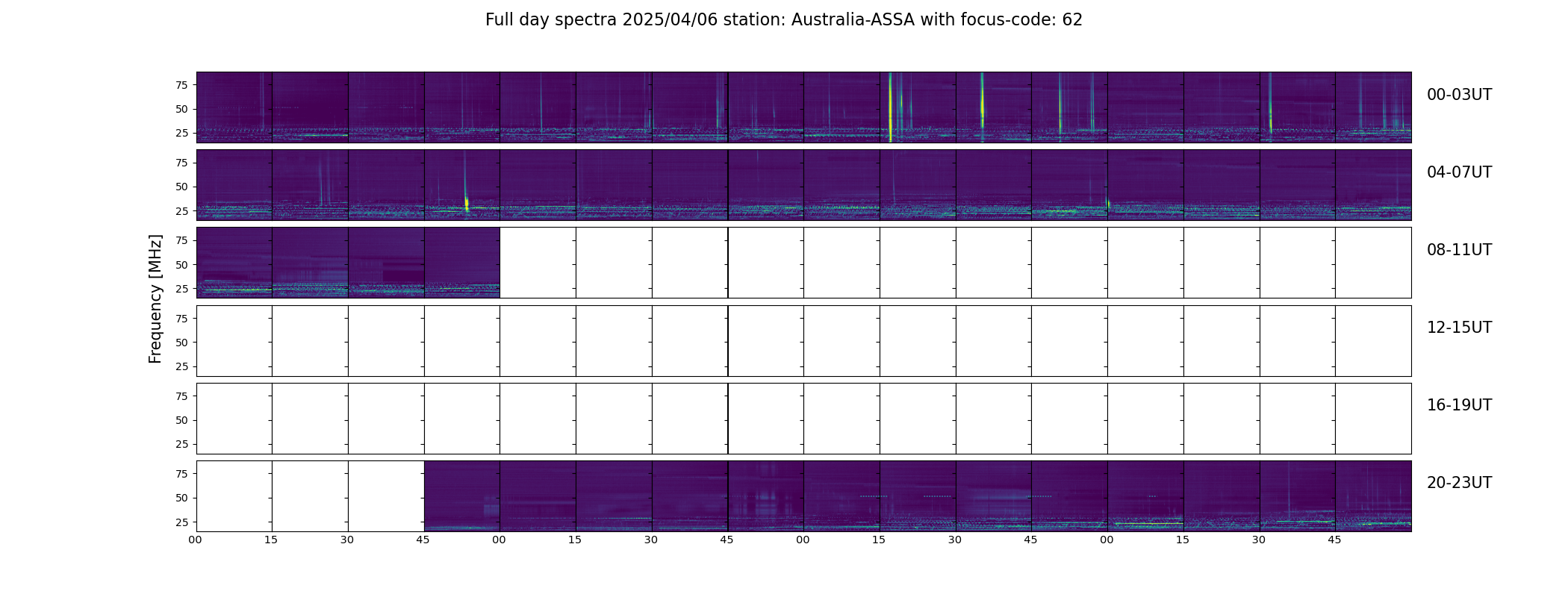This screenshot has height=597, width=1568.
Task: Click the 08-11UT row label
Action: [x=1459, y=250]
